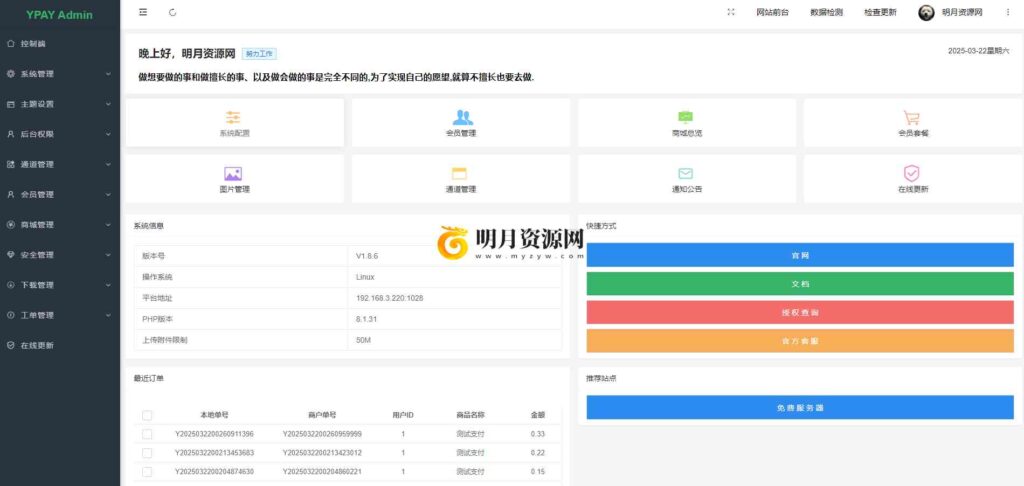Toggle the sidebar collapse icon
Viewport: 1024px width, 486px height.
tap(143, 12)
